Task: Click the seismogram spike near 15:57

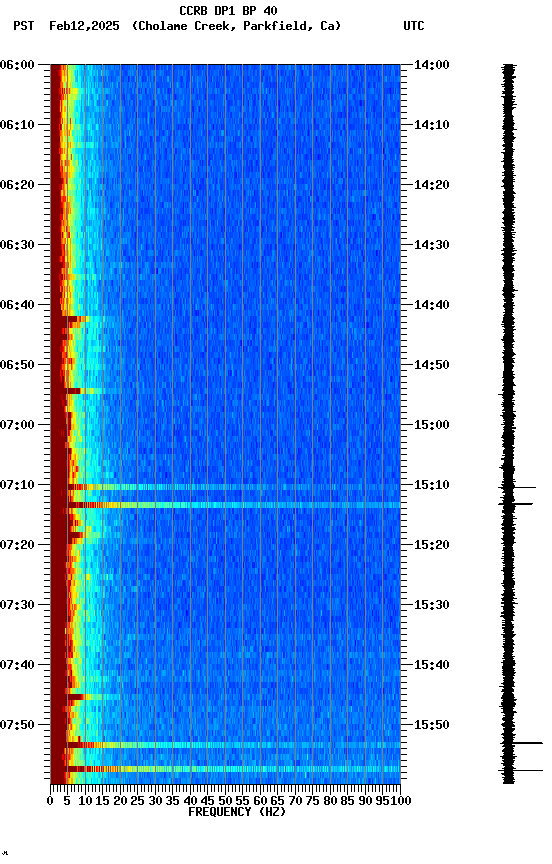Action: [521, 770]
